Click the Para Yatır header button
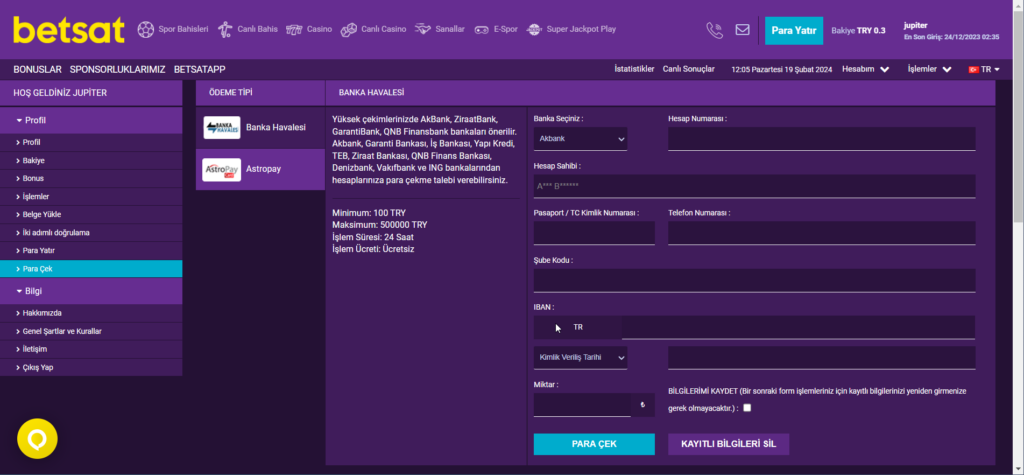1024x475 pixels. [x=793, y=31]
